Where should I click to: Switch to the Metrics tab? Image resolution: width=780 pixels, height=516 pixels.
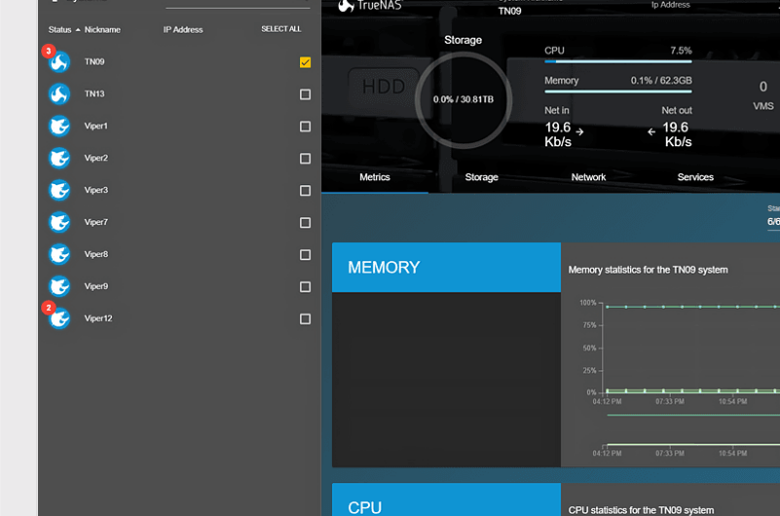click(x=375, y=177)
